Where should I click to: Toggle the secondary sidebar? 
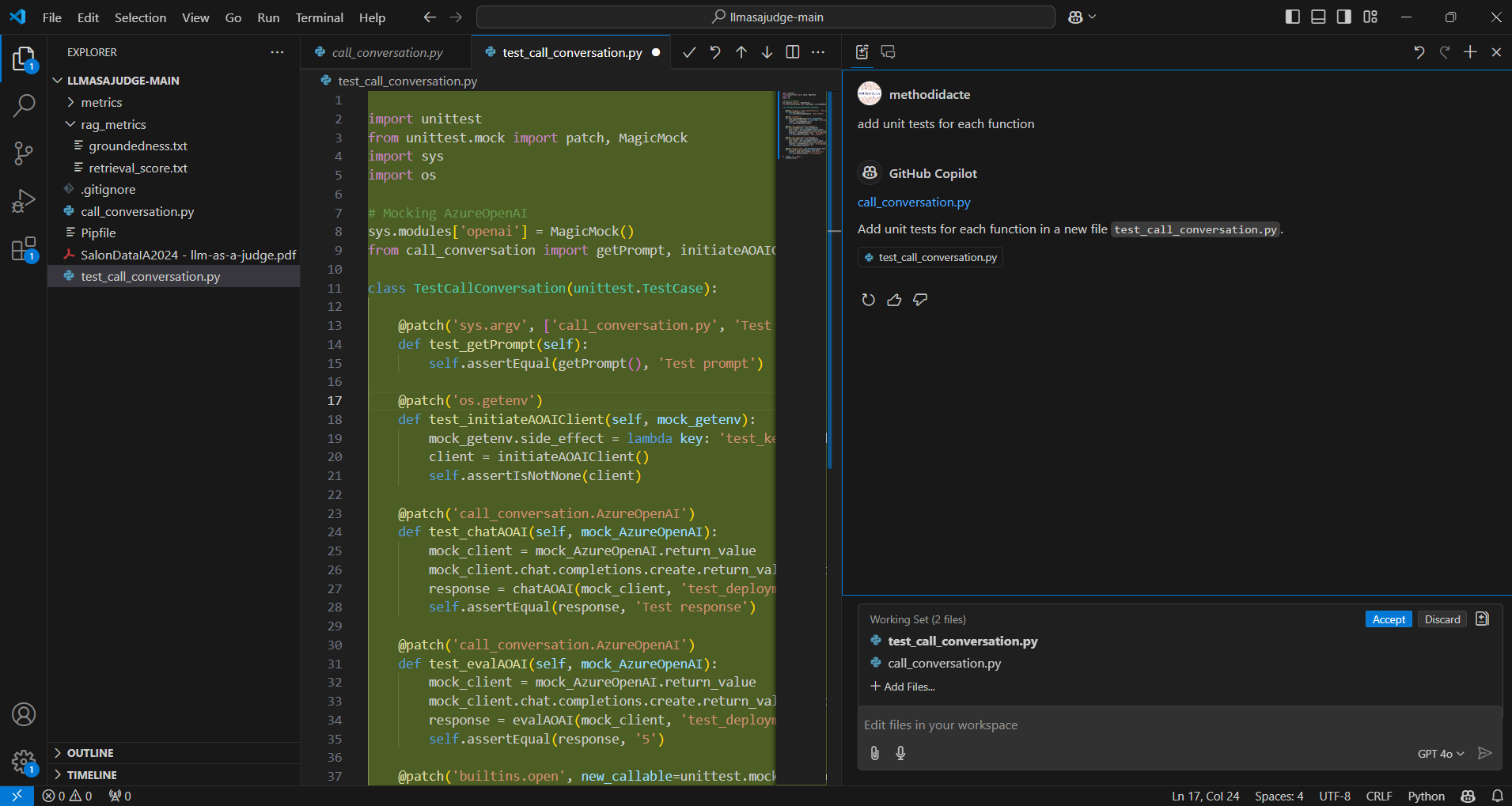[1343, 16]
